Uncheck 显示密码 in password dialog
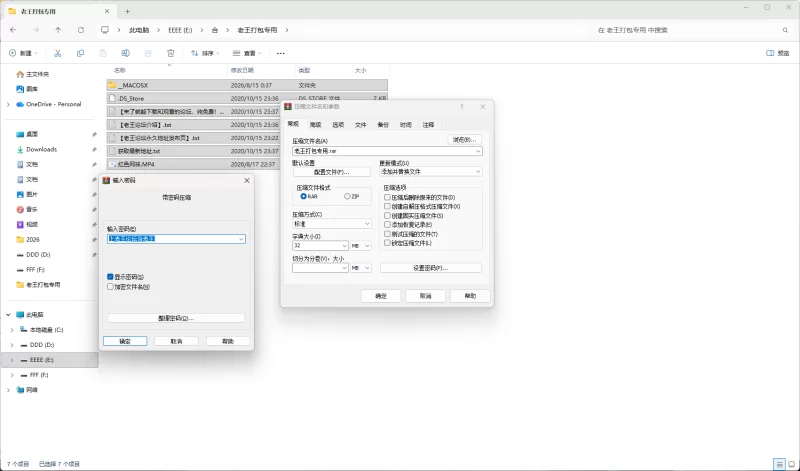This screenshot has width=800, height=471. (x=110, y=277)
